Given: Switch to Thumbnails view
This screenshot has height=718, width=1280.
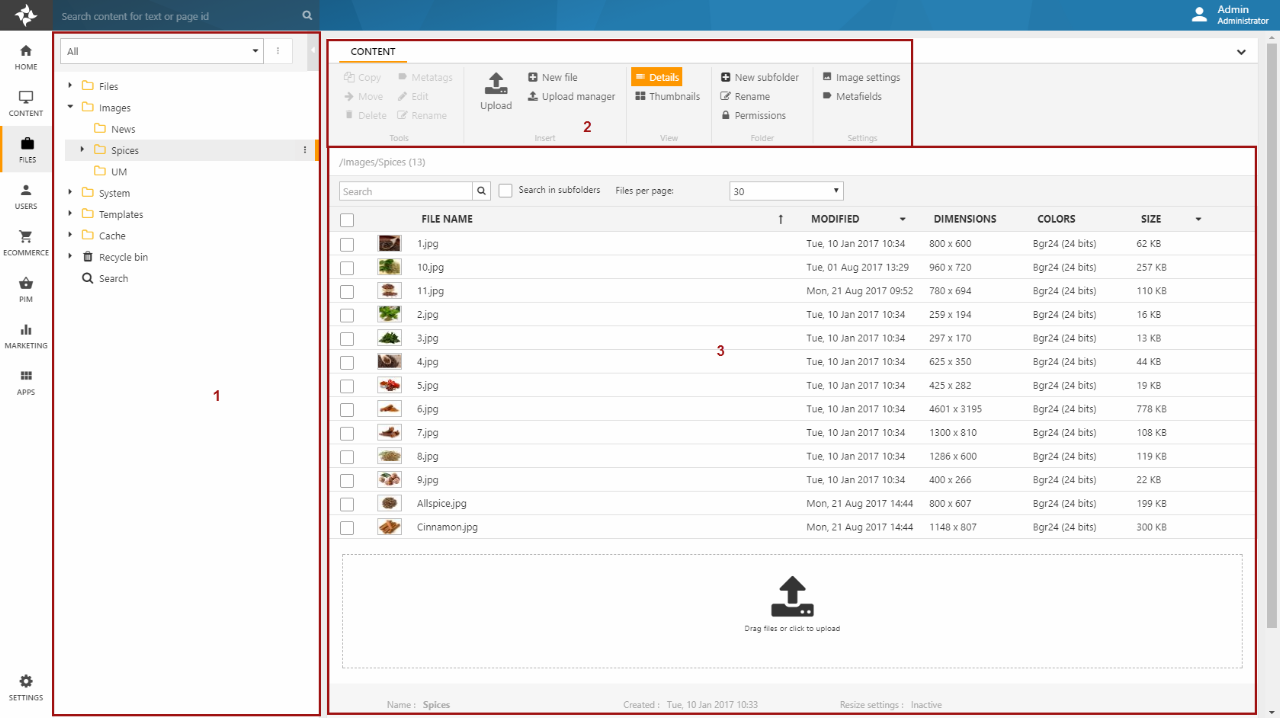Looking at the screenshot, I should click(667, 97).
